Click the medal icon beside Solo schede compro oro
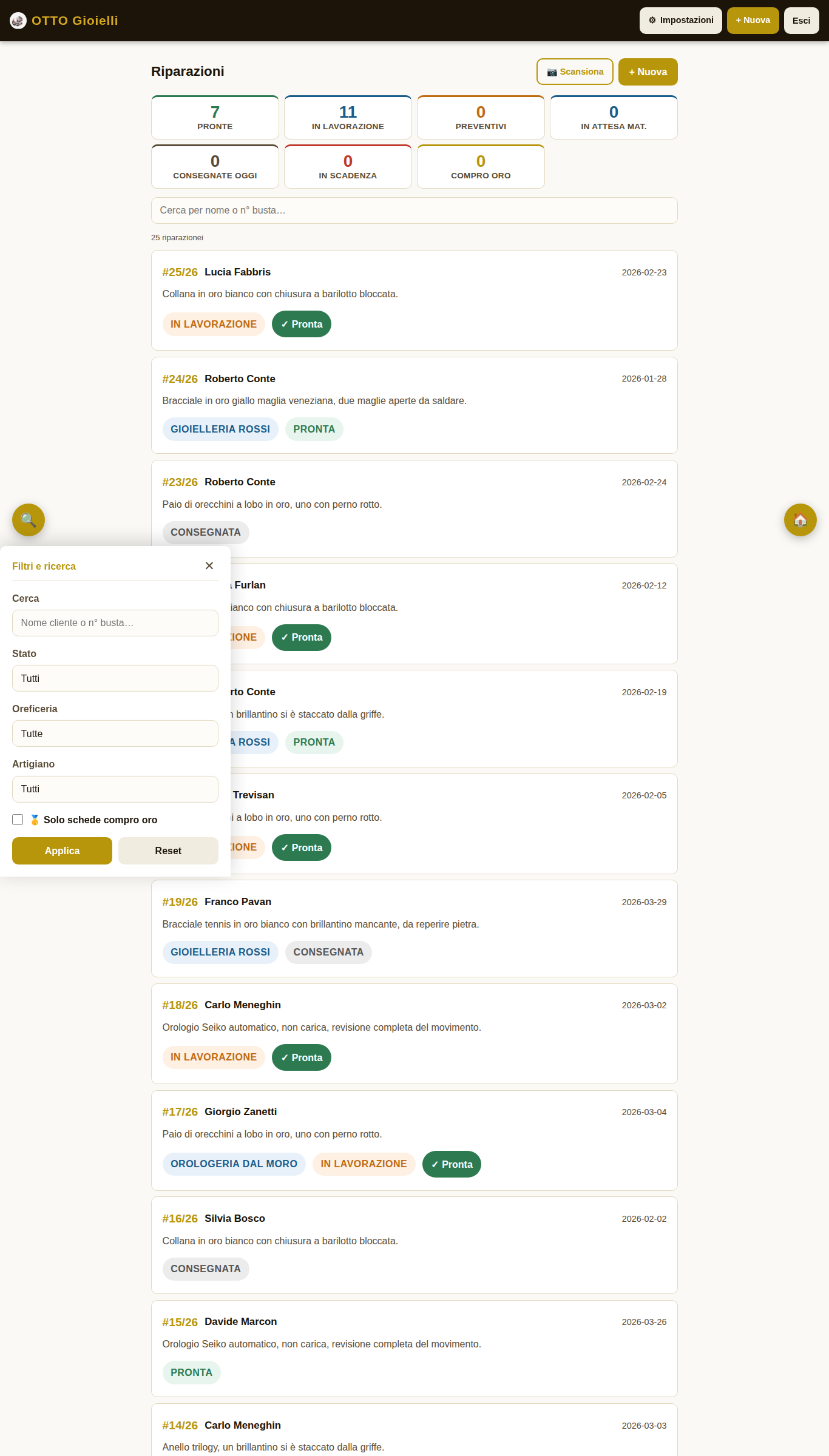Image resolution: width=829 pixels, height=1456 pixels. (35, 820)
